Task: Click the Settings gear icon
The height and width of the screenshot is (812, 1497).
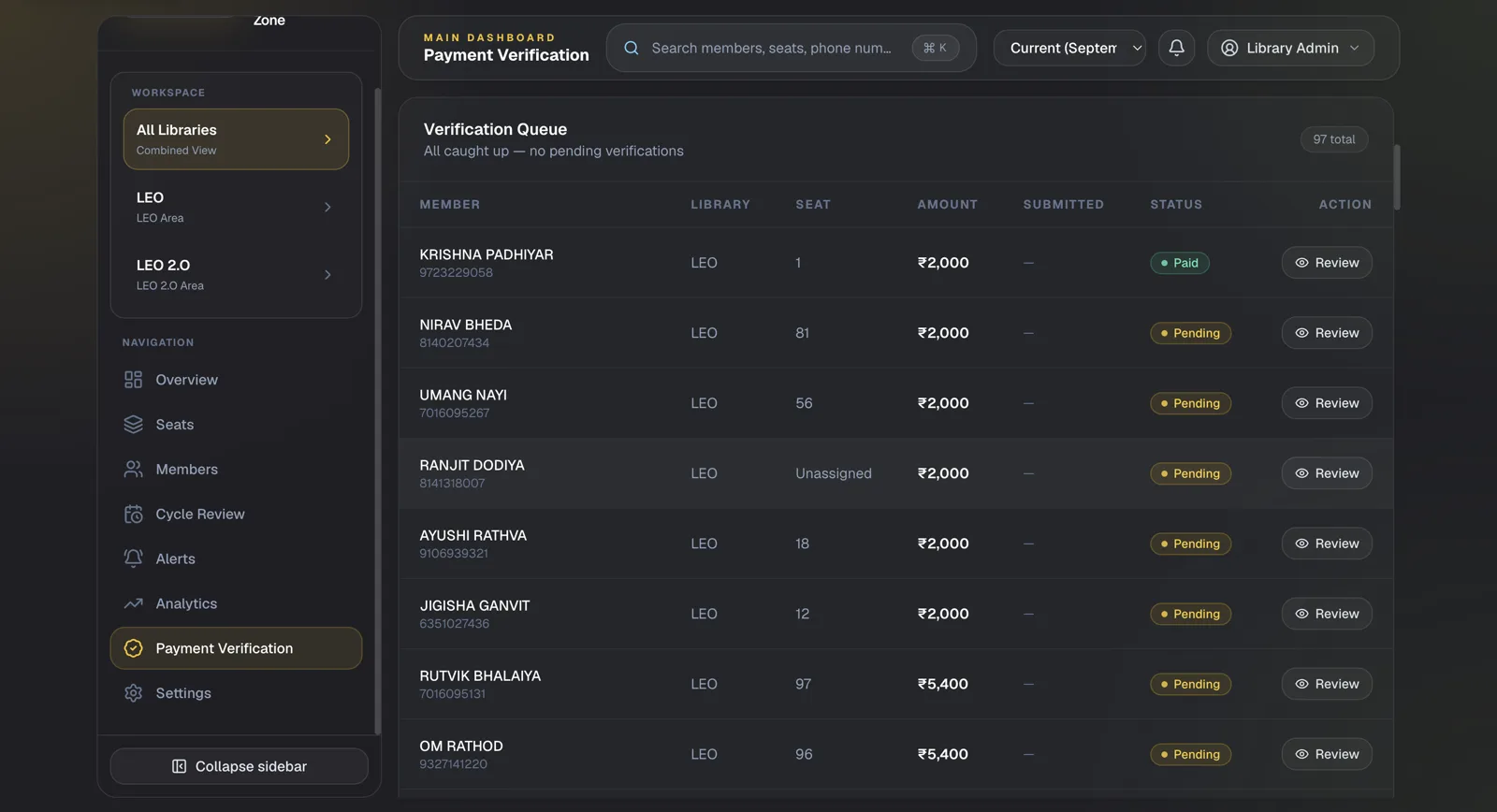Action: click(x=134, y=693)
